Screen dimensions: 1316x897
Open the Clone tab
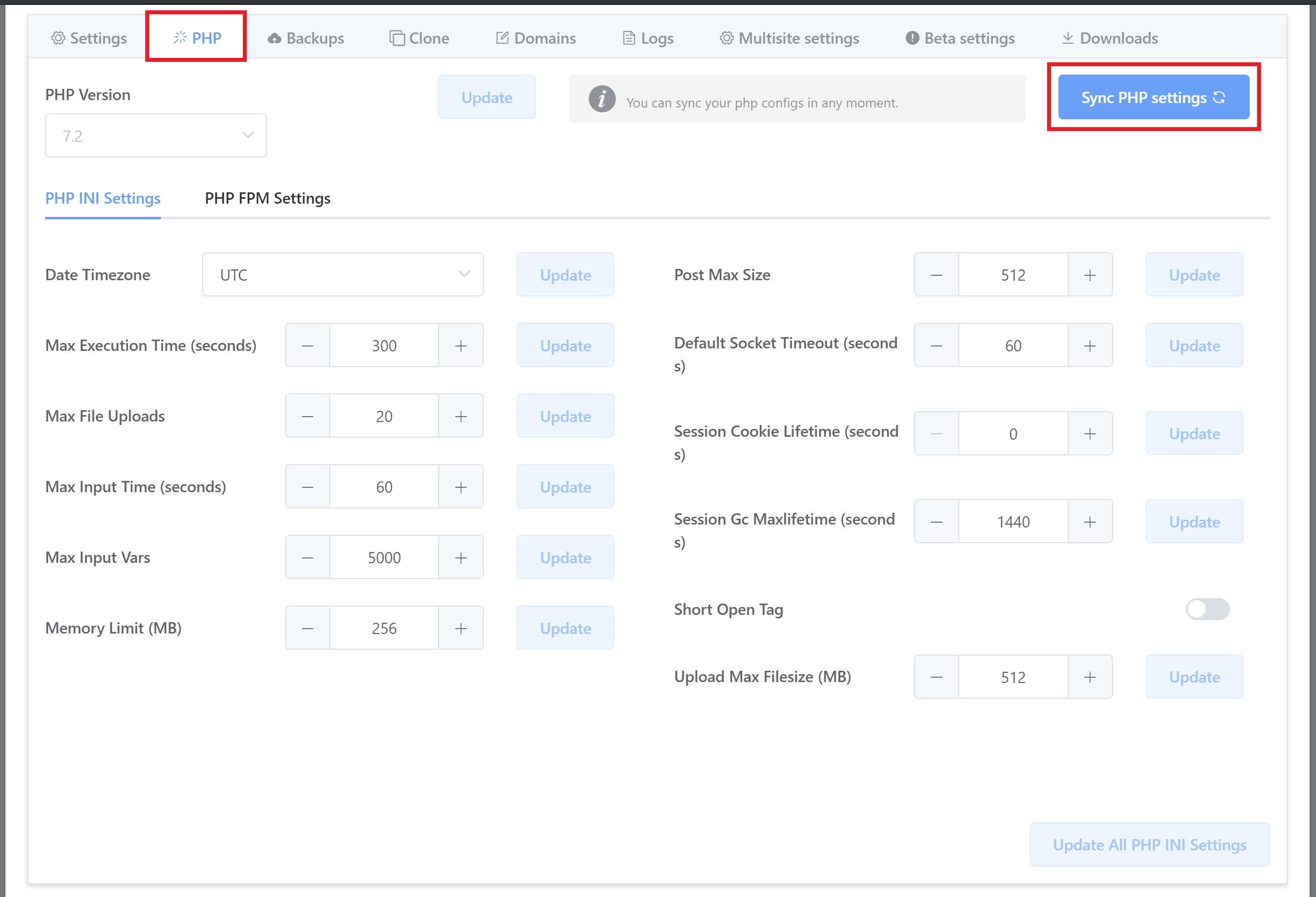click(x=419, y=38)
